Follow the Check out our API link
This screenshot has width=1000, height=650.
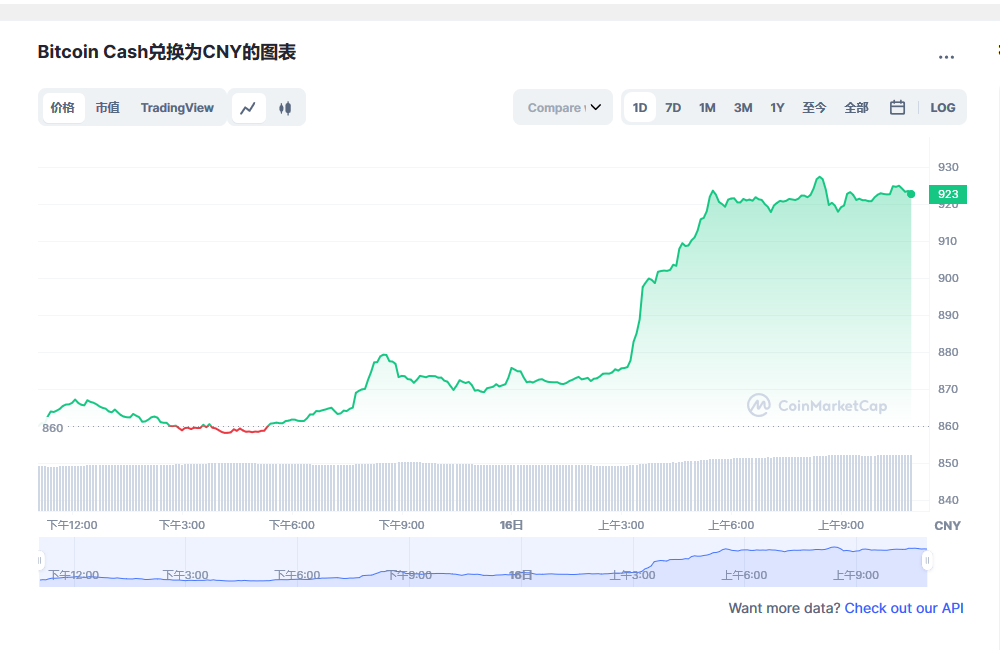[904, 608]
